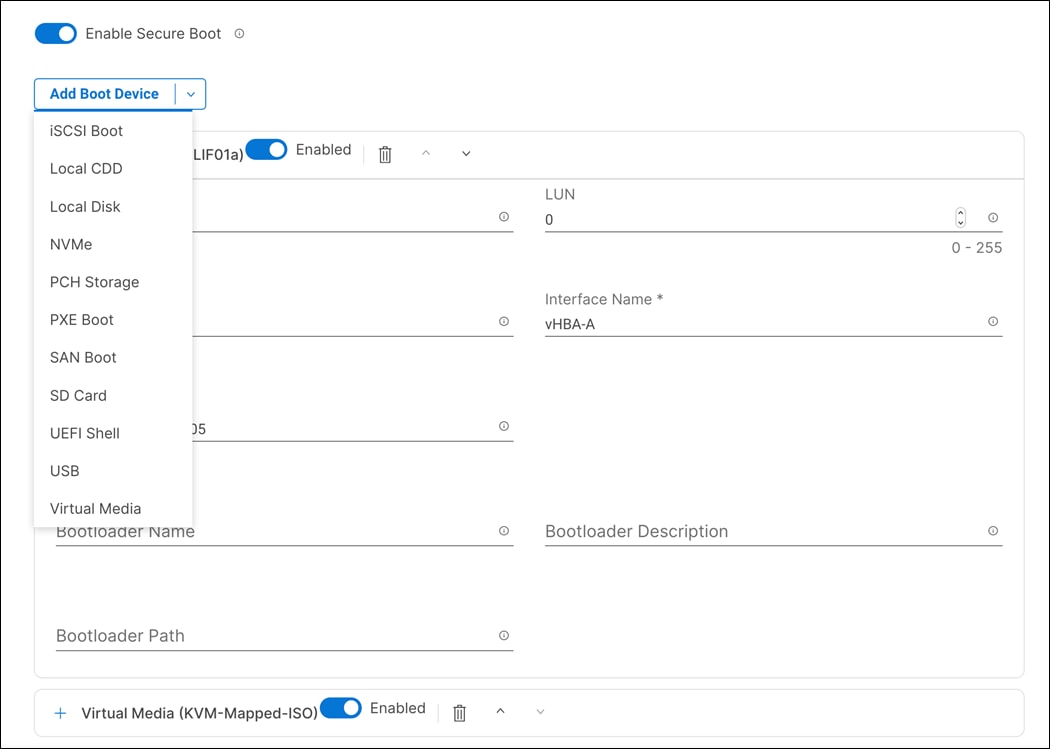The width and height of the screenshot is (1050, 749).
Task: Click the info icon beside Interface Name
Action: tap(992, 321)
